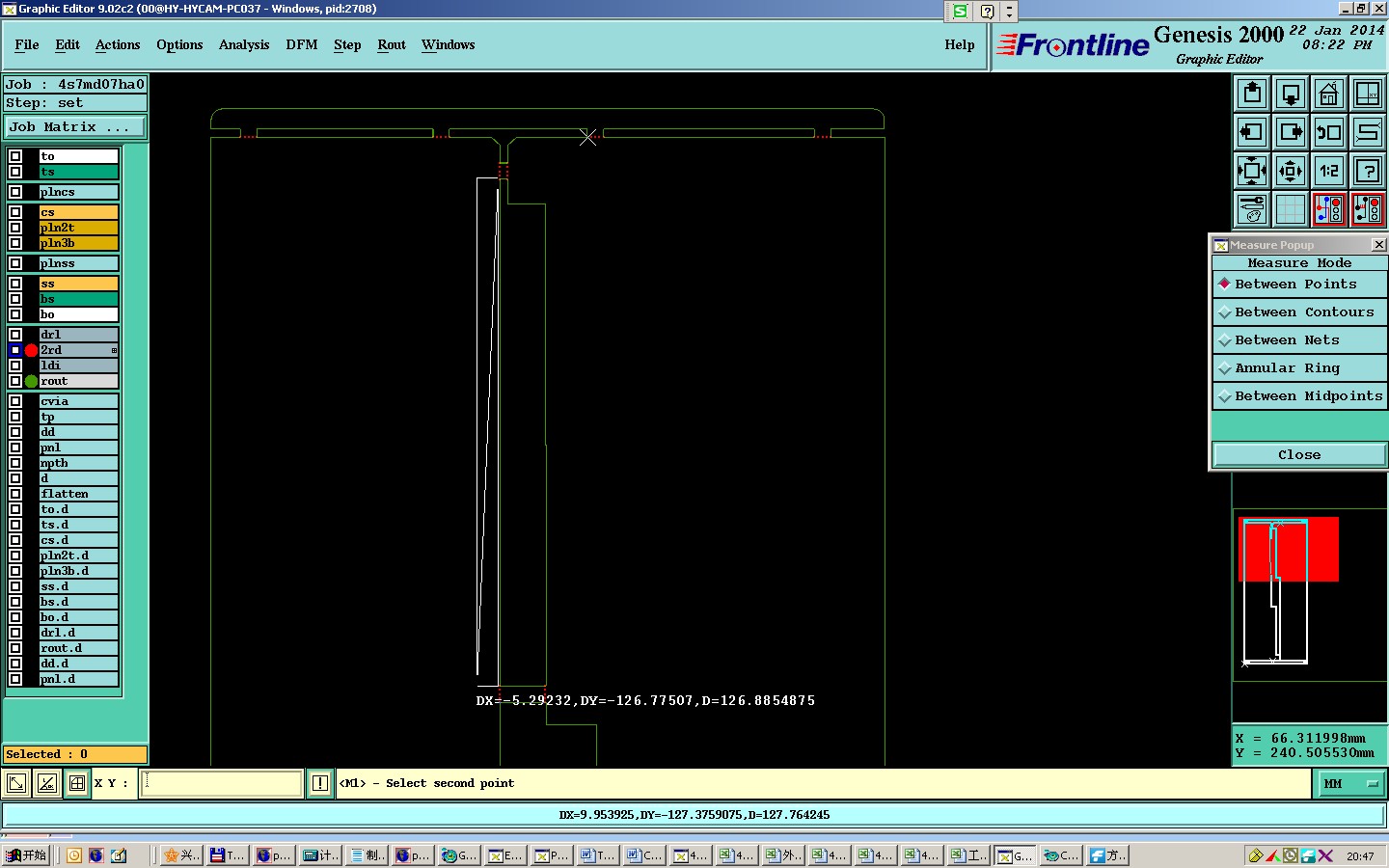Click Close in Measure Popup
1389x868 pixels.
(x=1299, y=455)
